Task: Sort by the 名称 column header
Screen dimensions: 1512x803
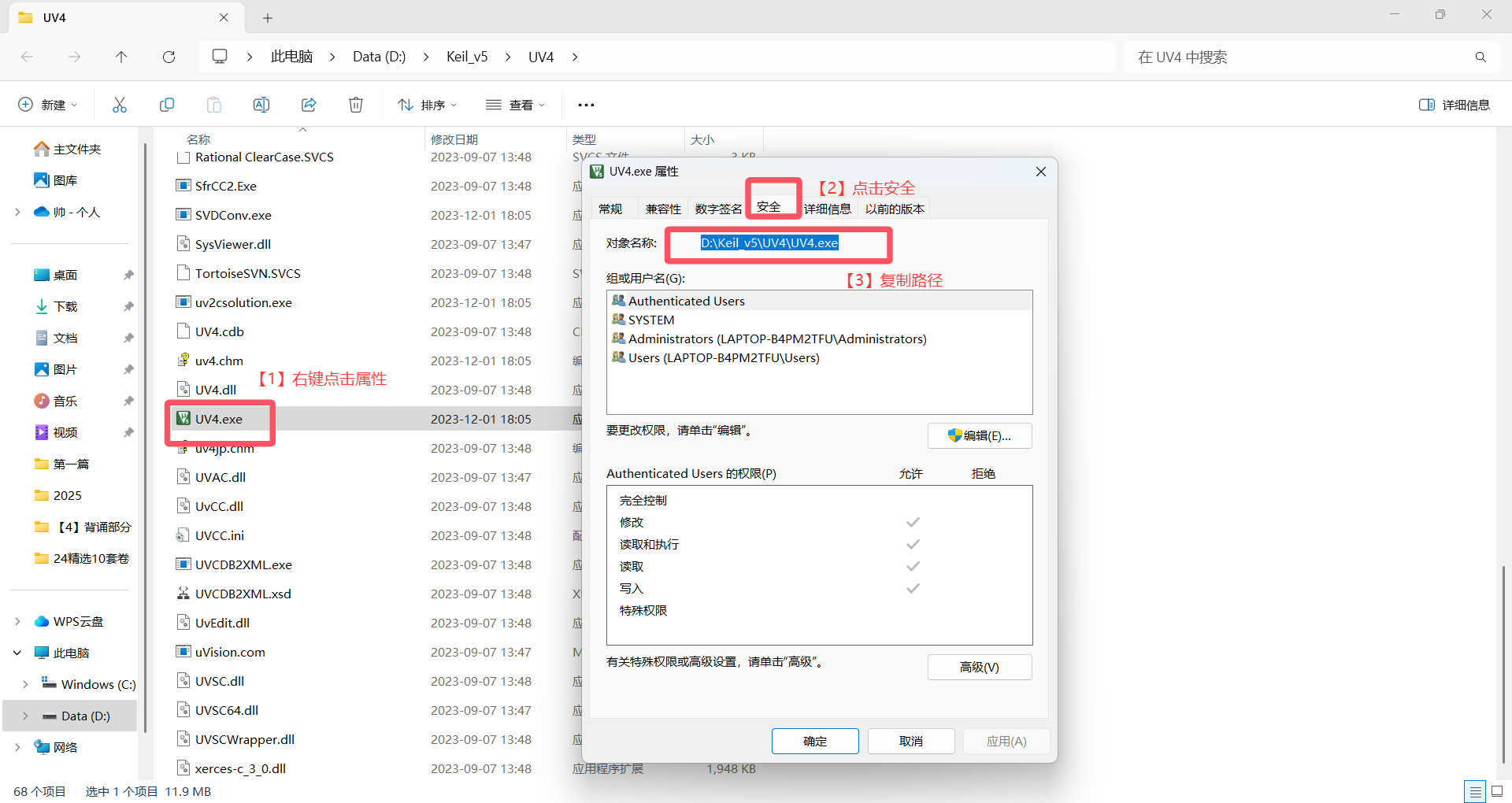Action: coord(198,139)
